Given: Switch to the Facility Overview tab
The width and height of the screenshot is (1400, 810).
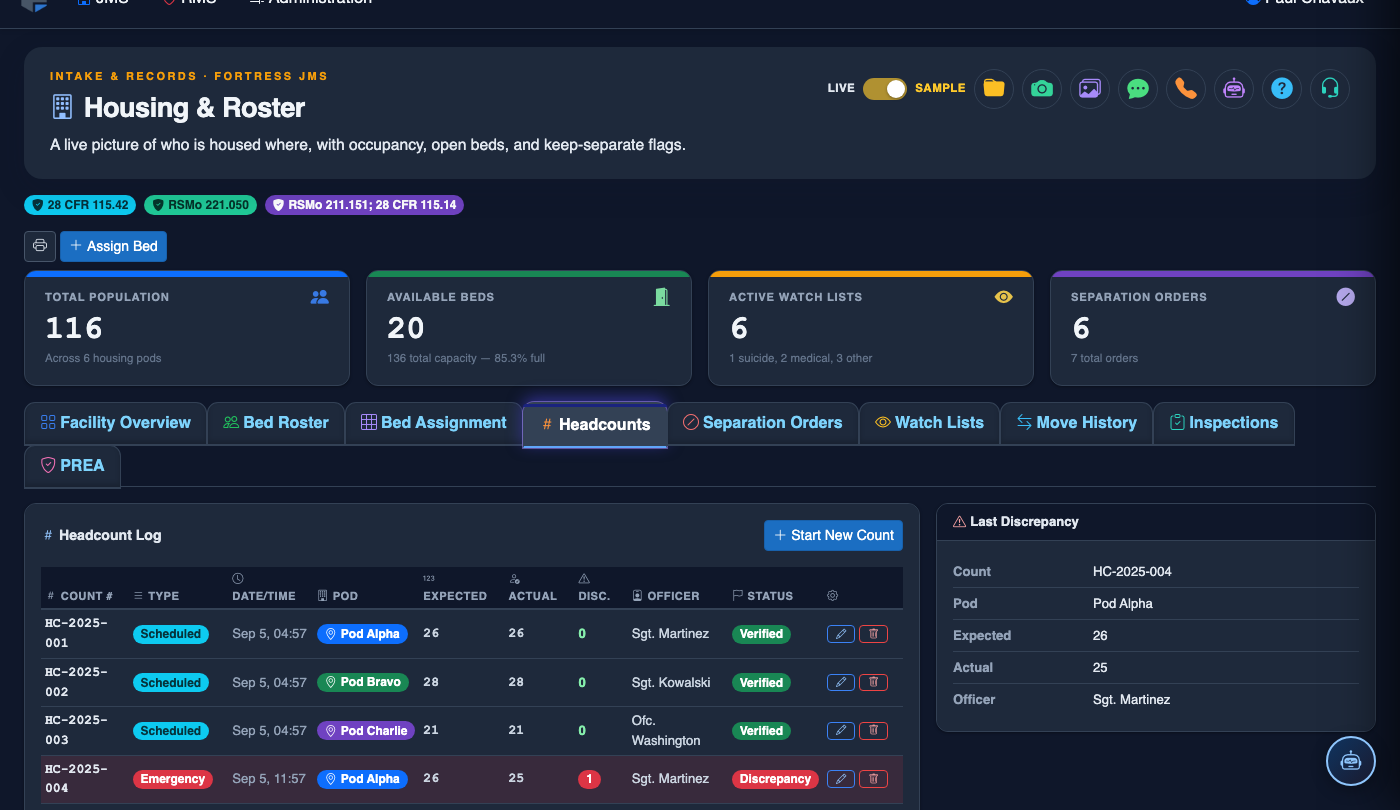Looking at the screenshot, I should [x=115, y=423].
